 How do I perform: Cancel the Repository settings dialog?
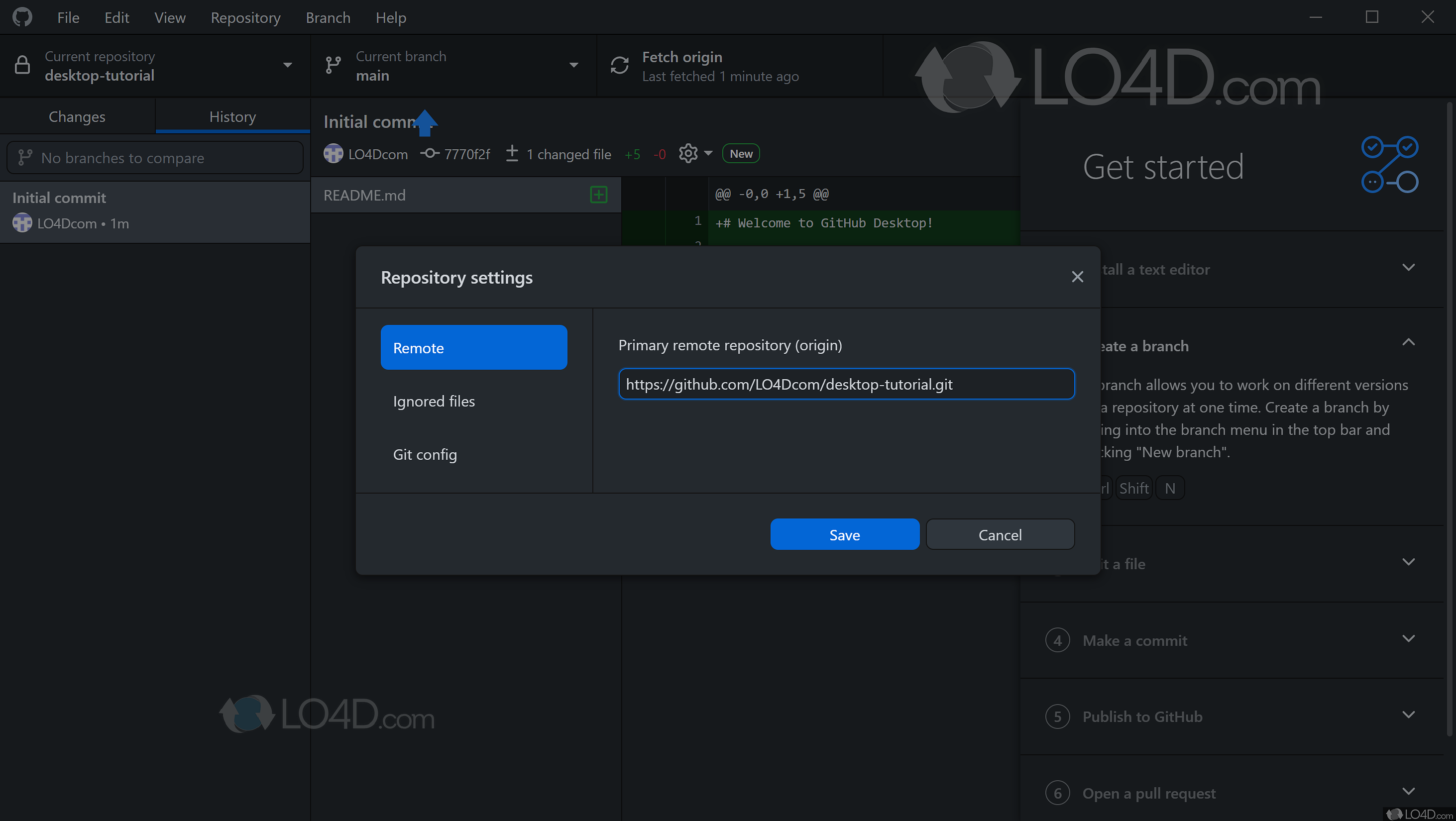[x=1000, y=534]
